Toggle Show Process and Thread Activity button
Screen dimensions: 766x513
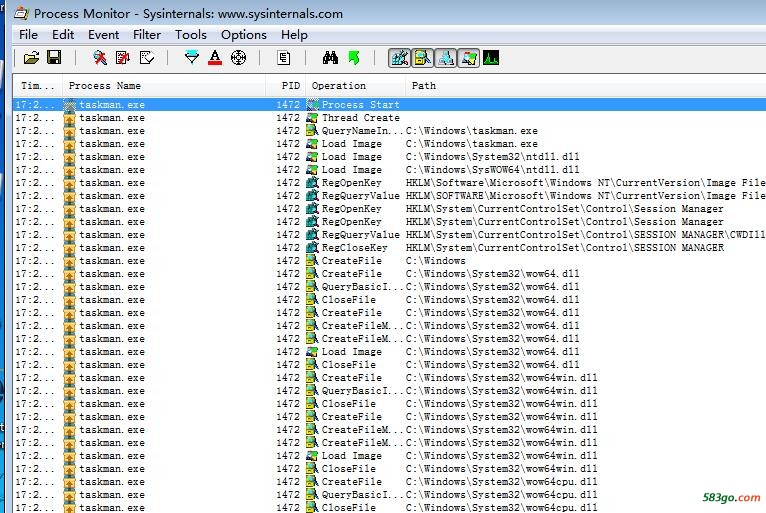468,58
